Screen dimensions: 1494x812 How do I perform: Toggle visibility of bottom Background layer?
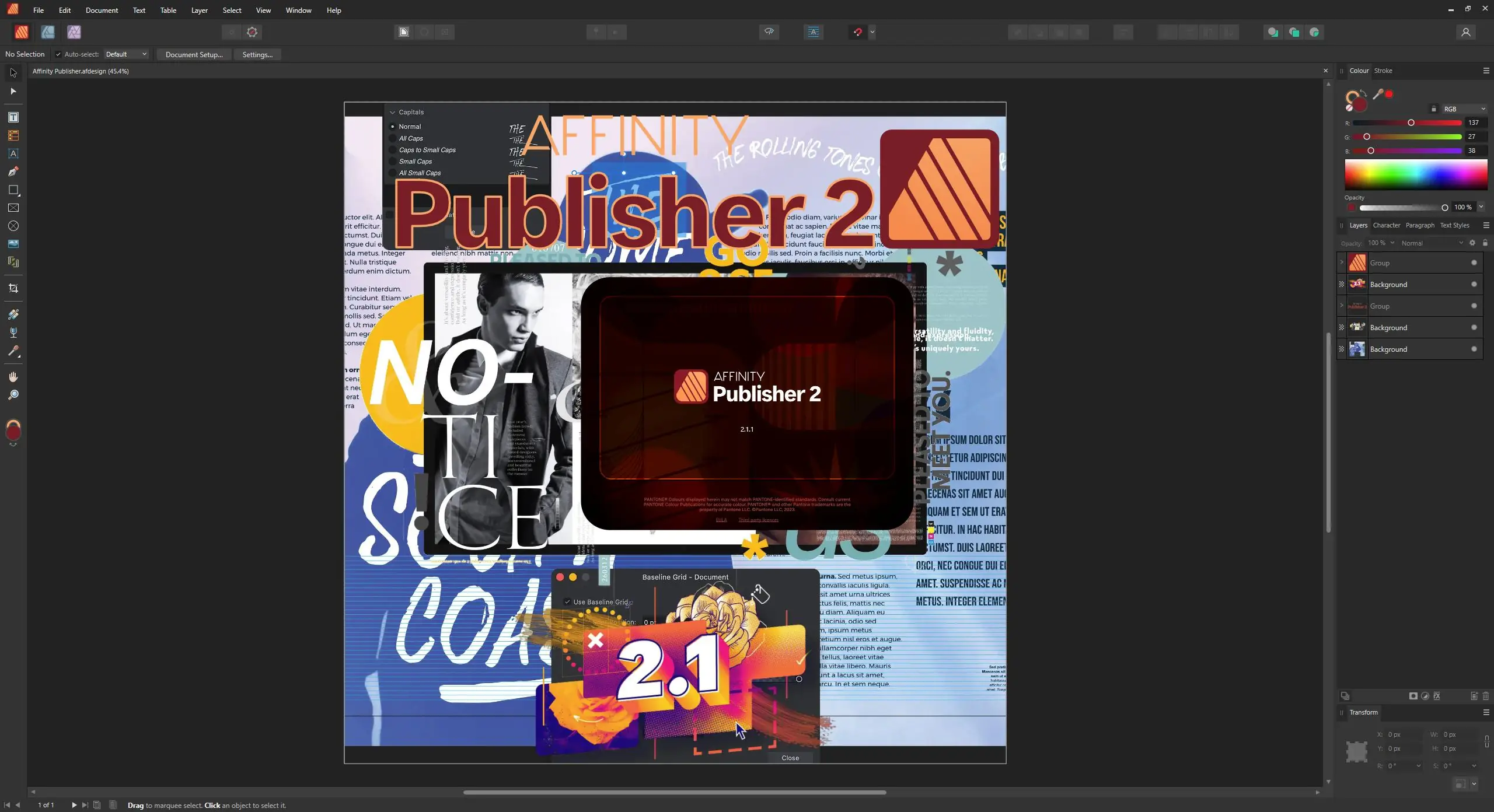(1474, 349)
